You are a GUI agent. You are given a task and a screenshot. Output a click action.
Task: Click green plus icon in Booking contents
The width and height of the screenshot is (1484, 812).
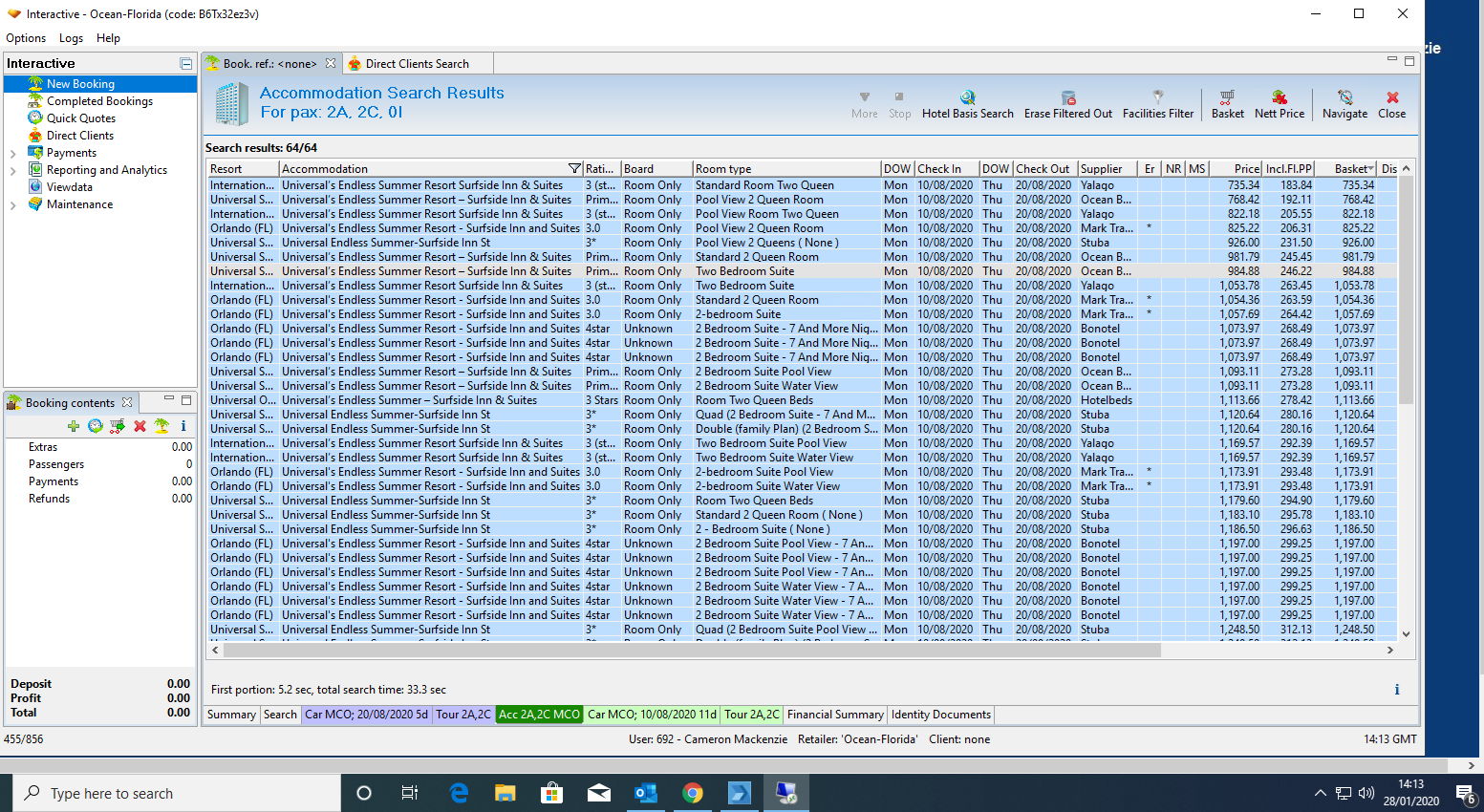pos(74,426)
